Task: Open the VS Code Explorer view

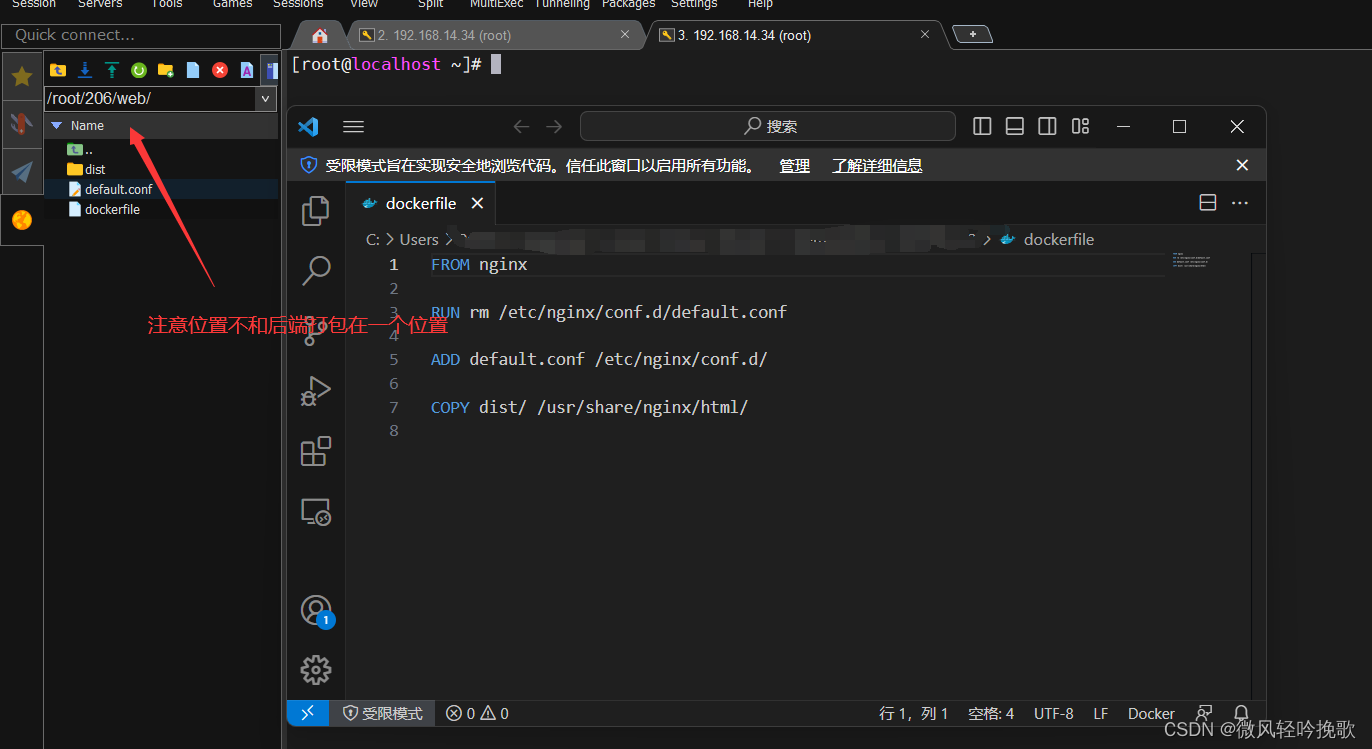Action: click(316, 210)
